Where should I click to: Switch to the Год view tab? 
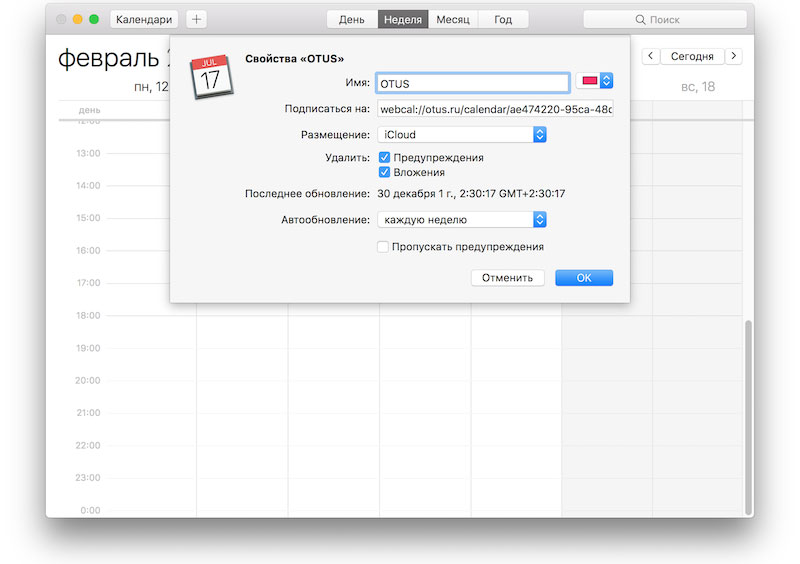(x=503, y=19)
